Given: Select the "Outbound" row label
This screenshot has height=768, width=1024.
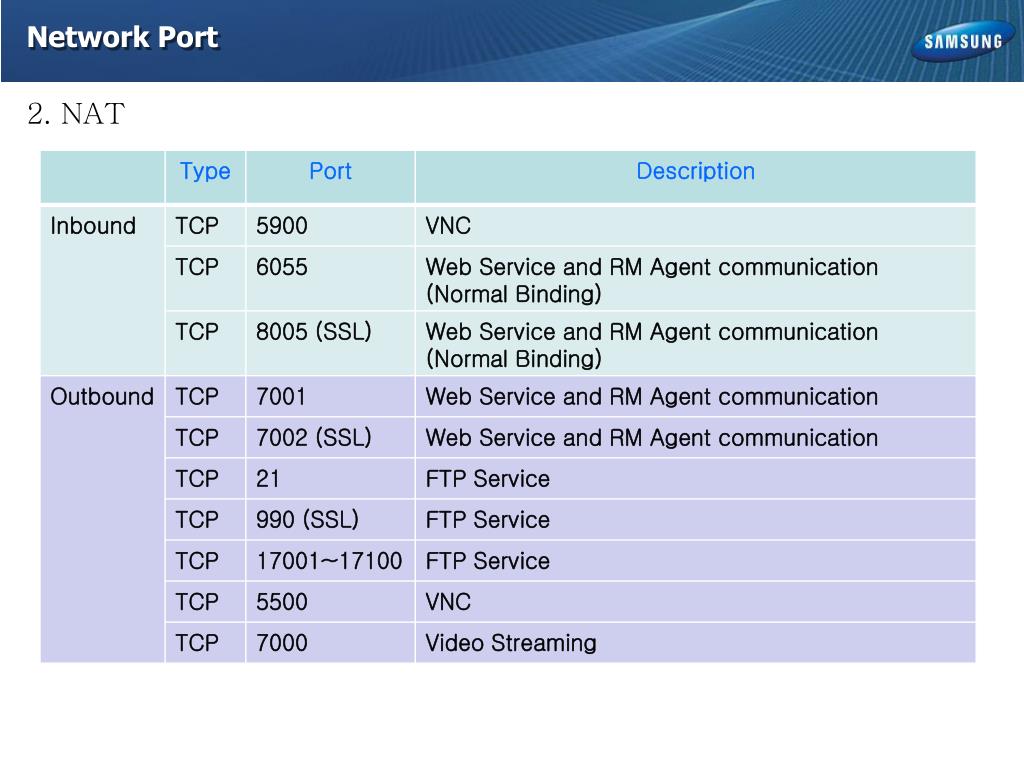Looking at the screenshot, I should point(102,397).
